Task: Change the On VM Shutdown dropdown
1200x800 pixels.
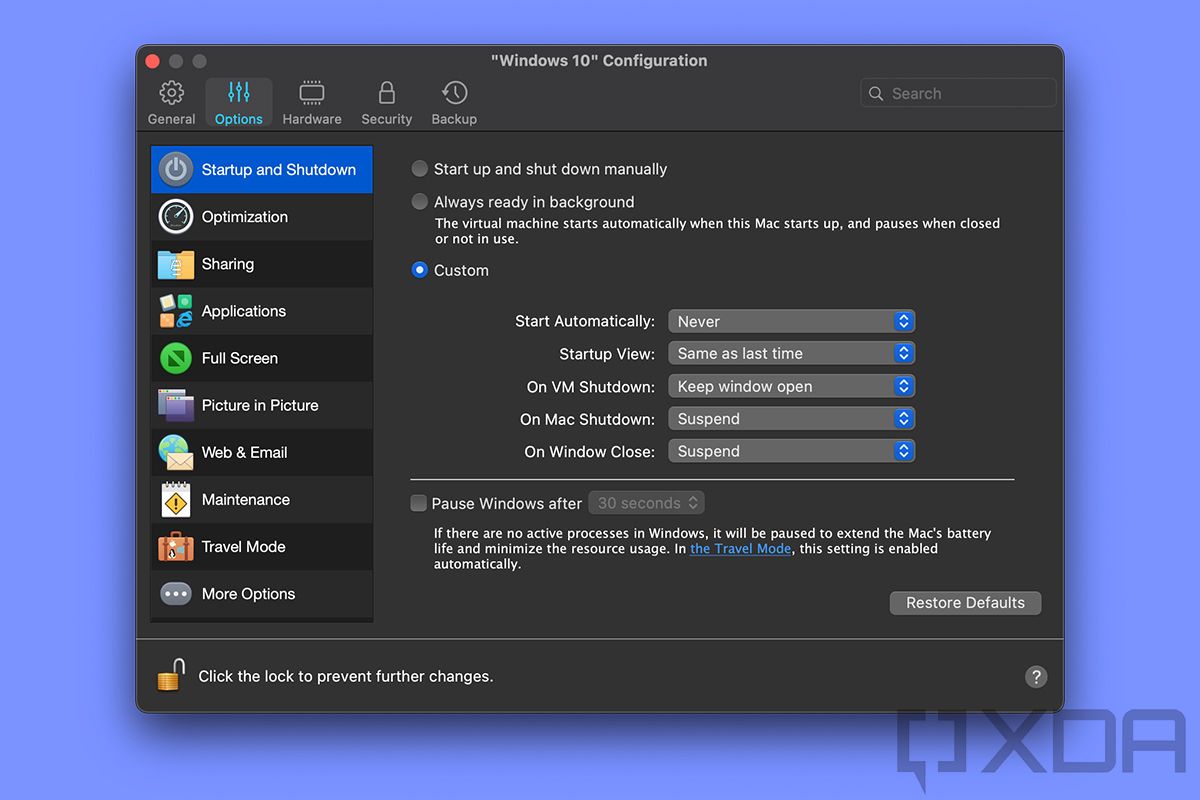Action: point(791,386)
